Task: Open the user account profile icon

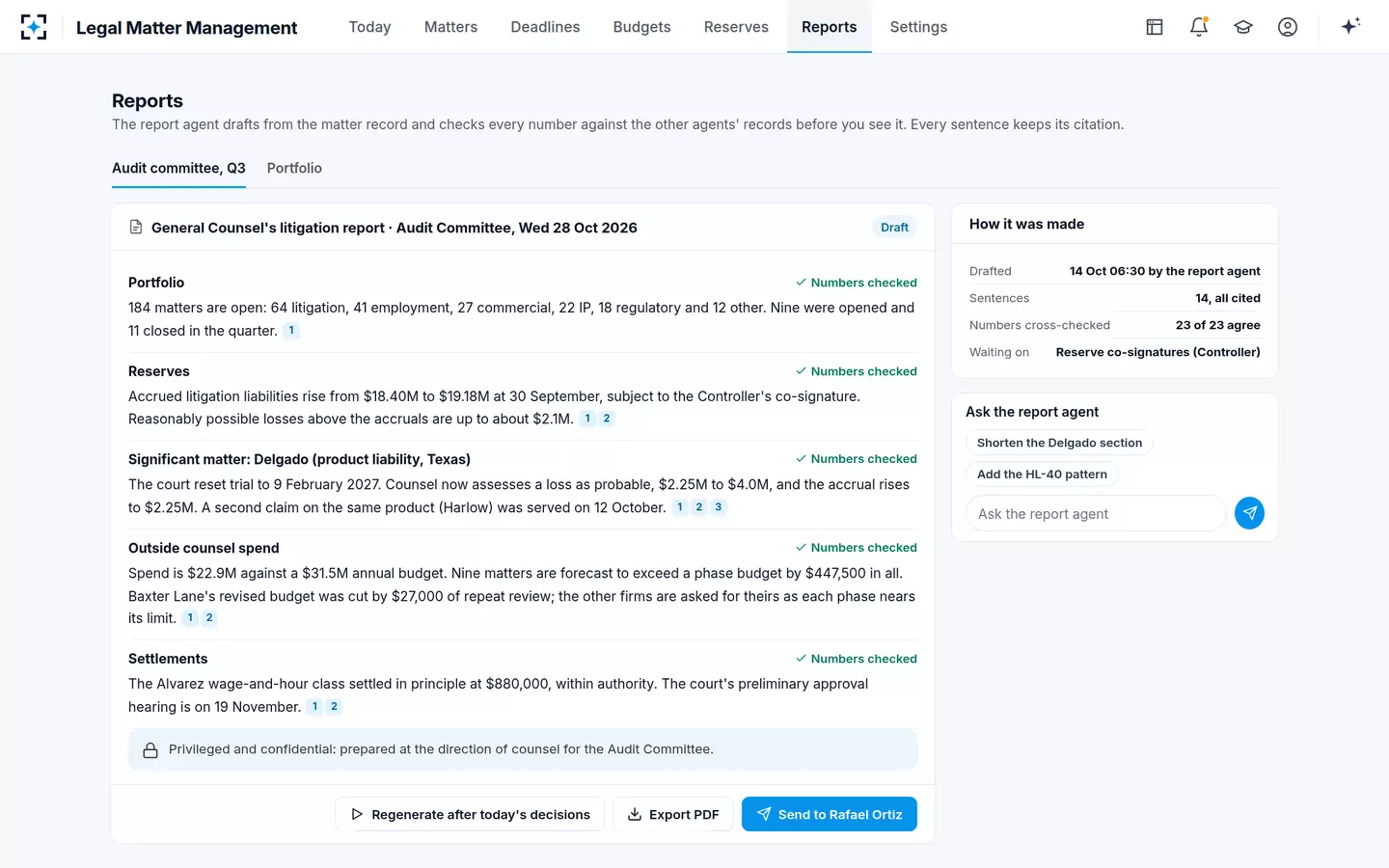Action: coord(1288,27)
